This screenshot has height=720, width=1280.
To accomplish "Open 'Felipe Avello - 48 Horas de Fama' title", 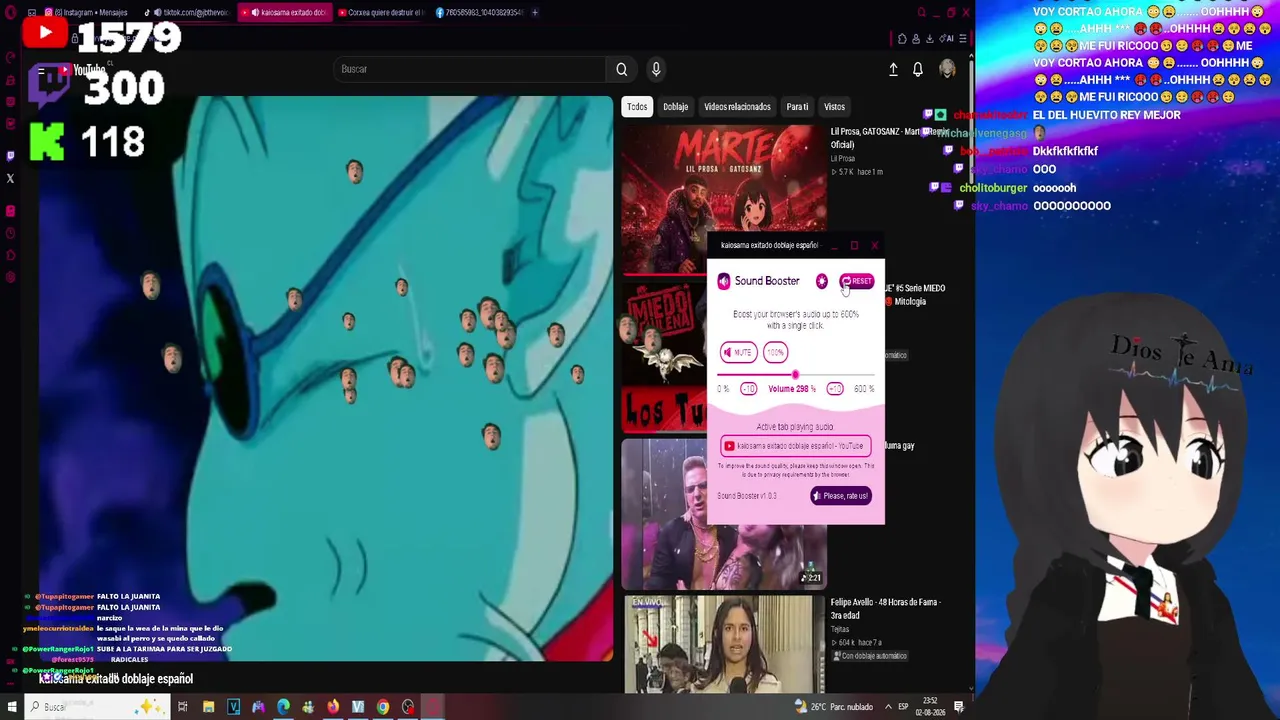I will coord(886,608).
